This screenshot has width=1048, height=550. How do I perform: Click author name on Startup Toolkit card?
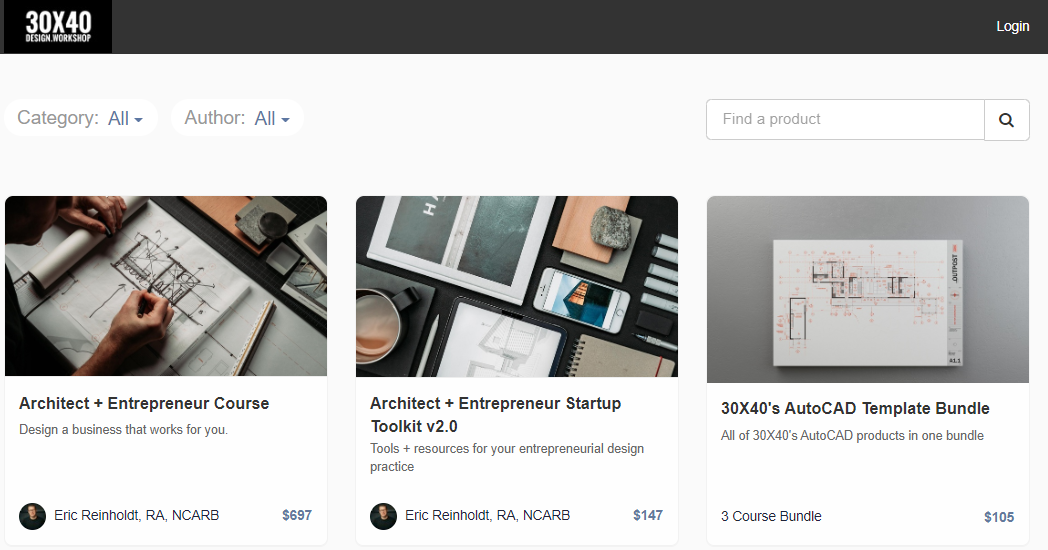(487, 515)
